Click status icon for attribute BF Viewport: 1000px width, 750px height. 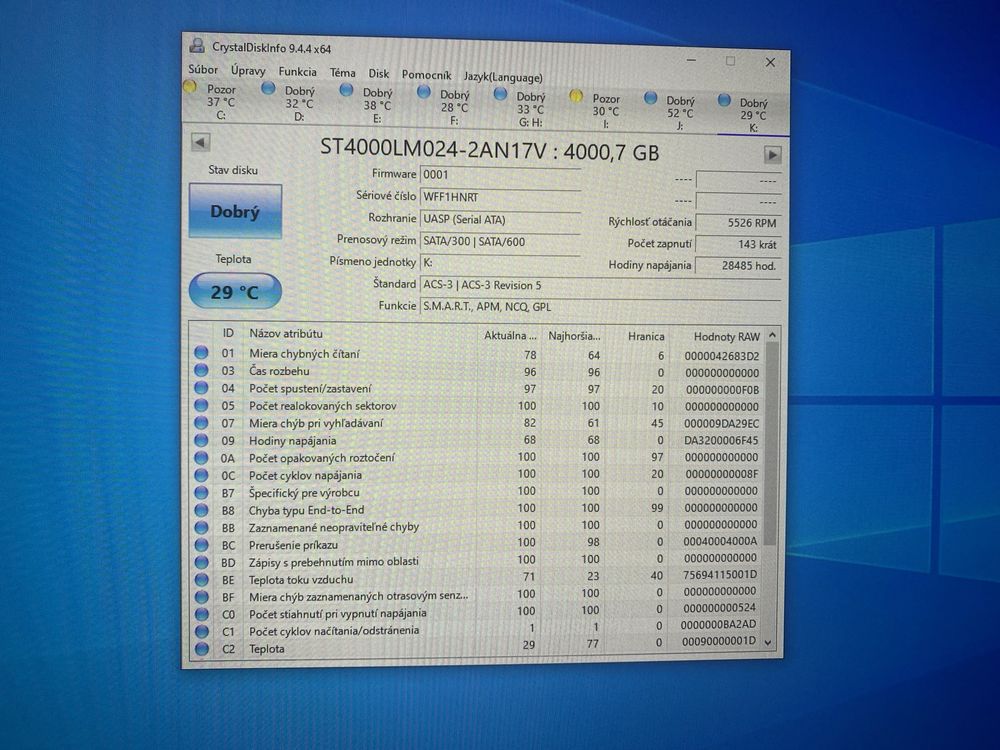[x=202, y=596]
